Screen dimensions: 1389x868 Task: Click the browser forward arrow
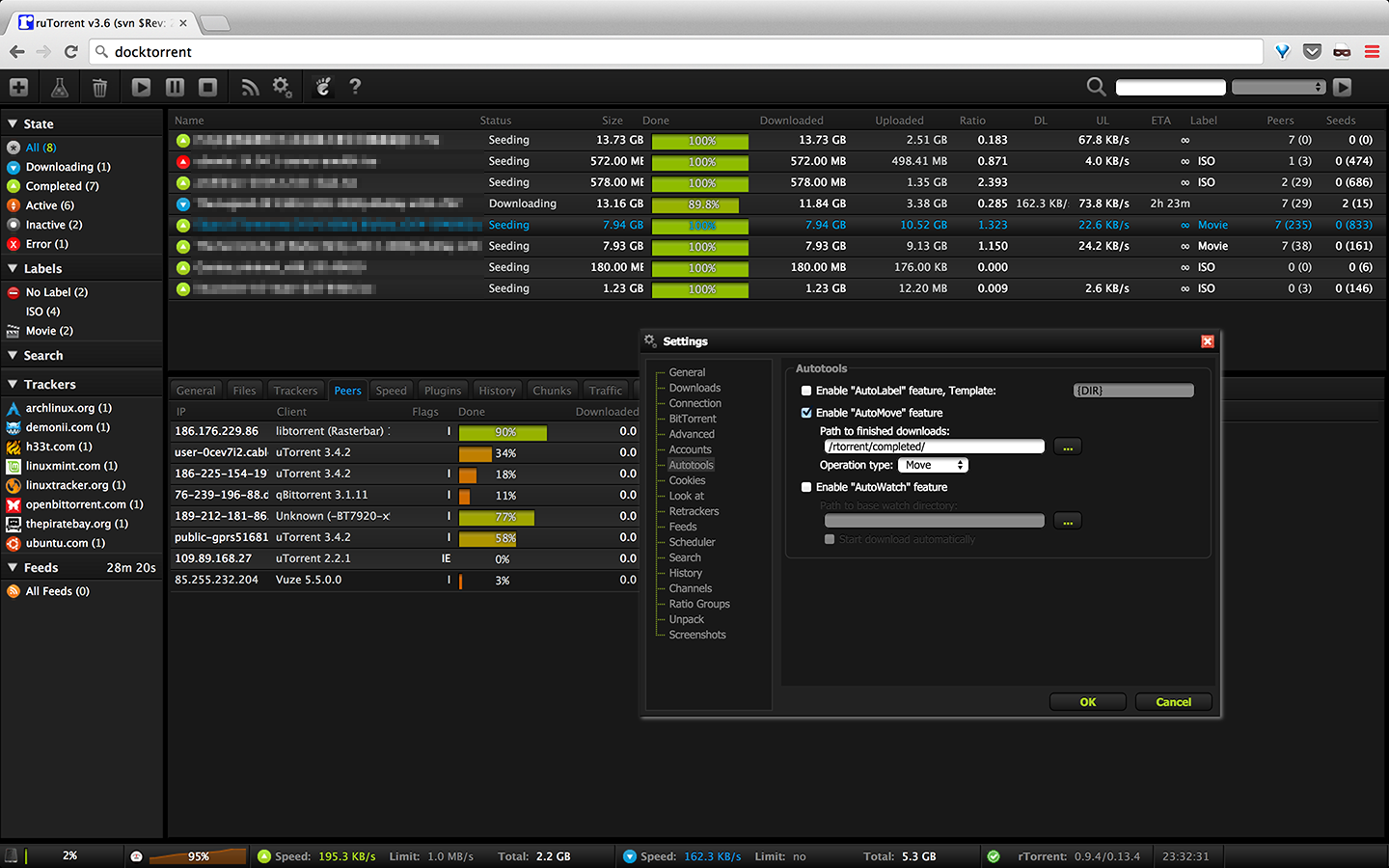[x=43, y=51]
